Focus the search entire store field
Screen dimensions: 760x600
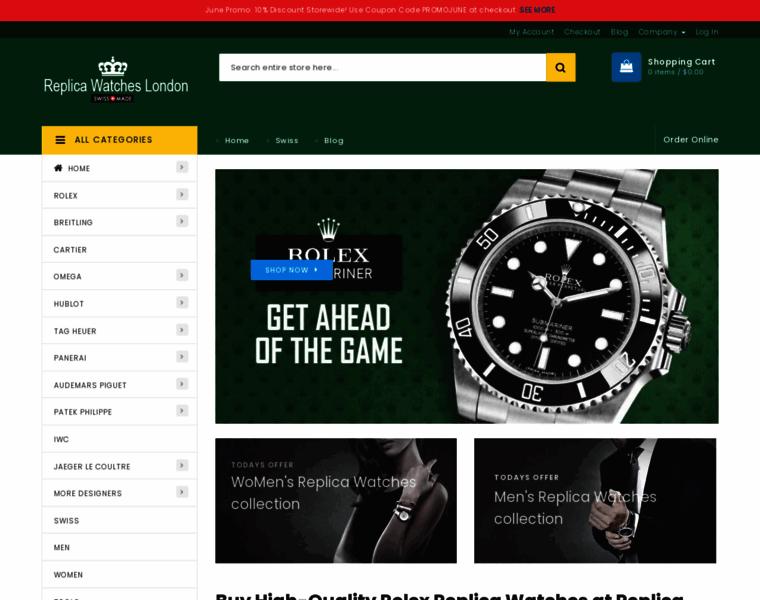click(382, 67)
